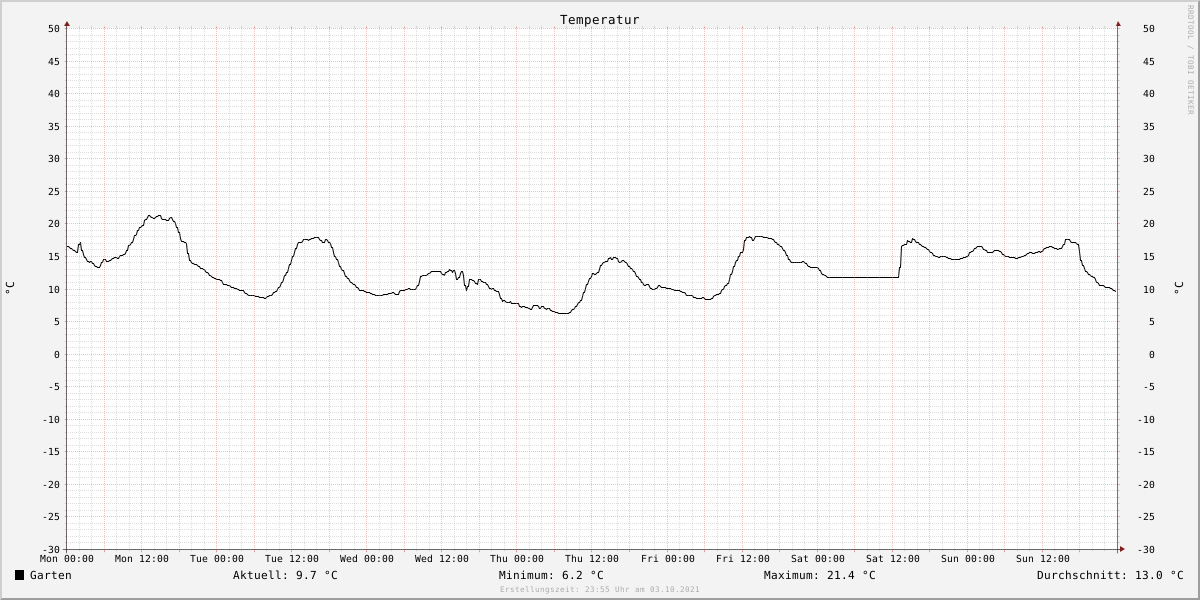
Task: Click the Minimum: 6.2 °C value
Action: 551,575
